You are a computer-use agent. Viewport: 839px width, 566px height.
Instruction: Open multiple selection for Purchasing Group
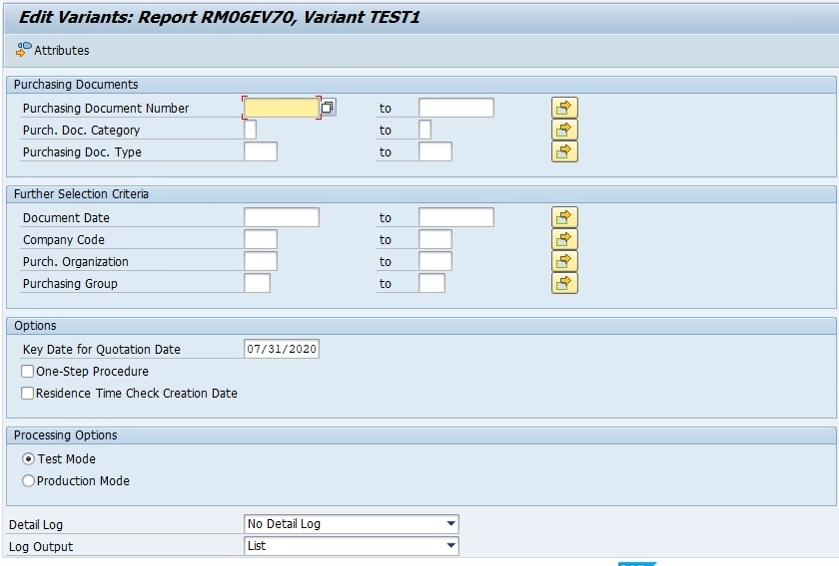(x=565, y=284)
